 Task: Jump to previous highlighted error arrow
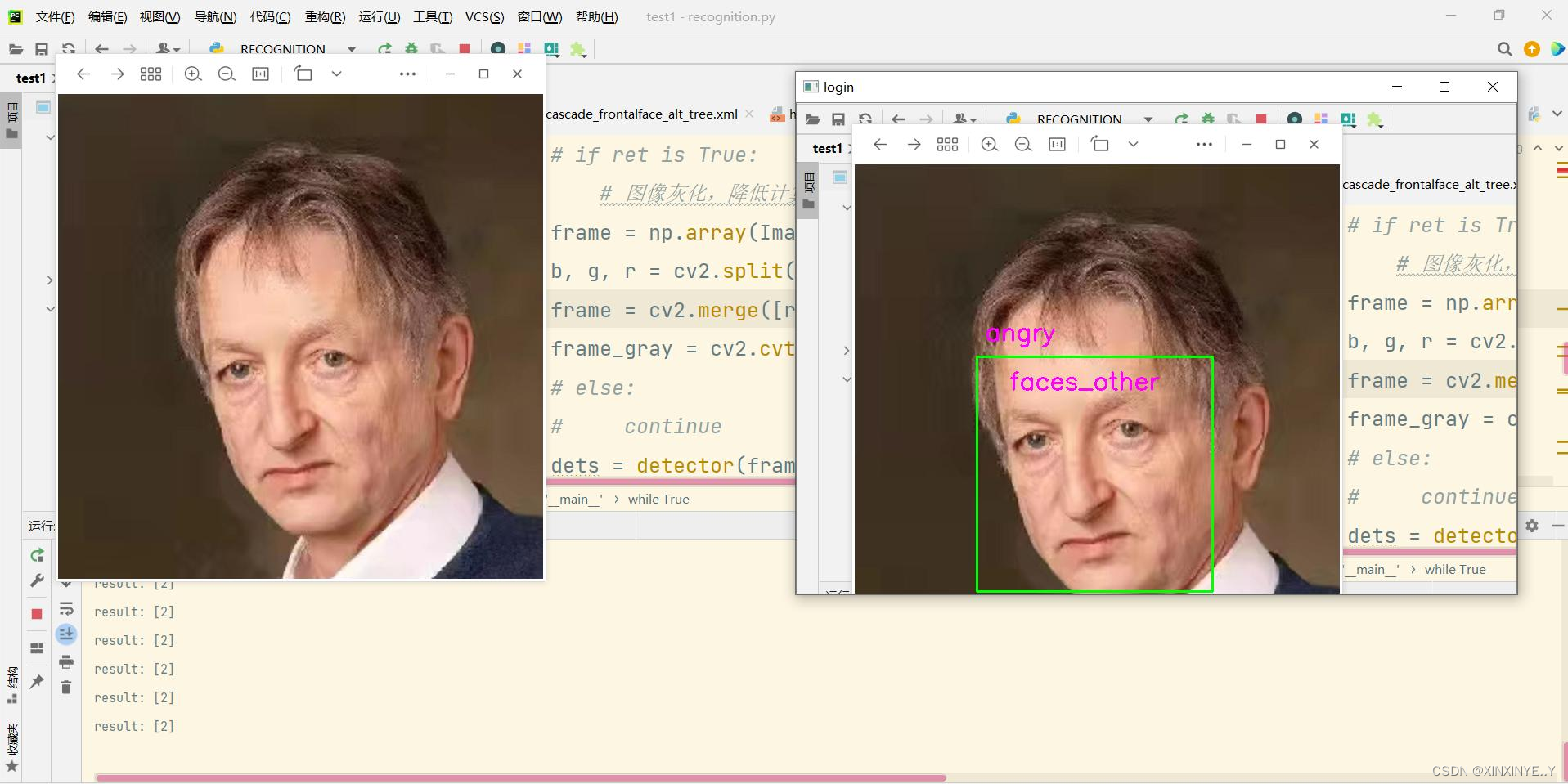click(1538, 148)
